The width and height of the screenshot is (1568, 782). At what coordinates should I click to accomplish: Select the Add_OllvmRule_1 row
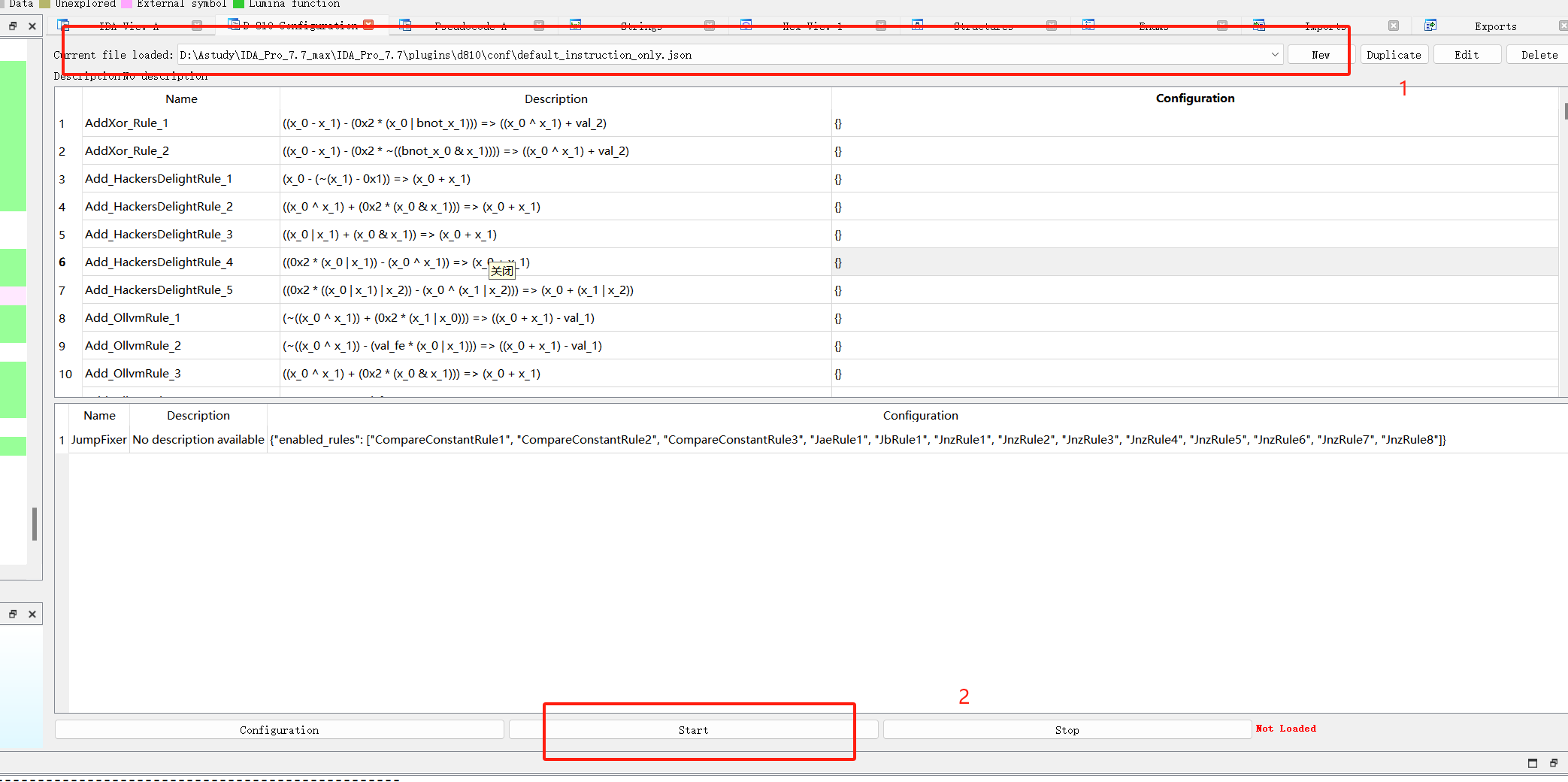pos(806,318)
